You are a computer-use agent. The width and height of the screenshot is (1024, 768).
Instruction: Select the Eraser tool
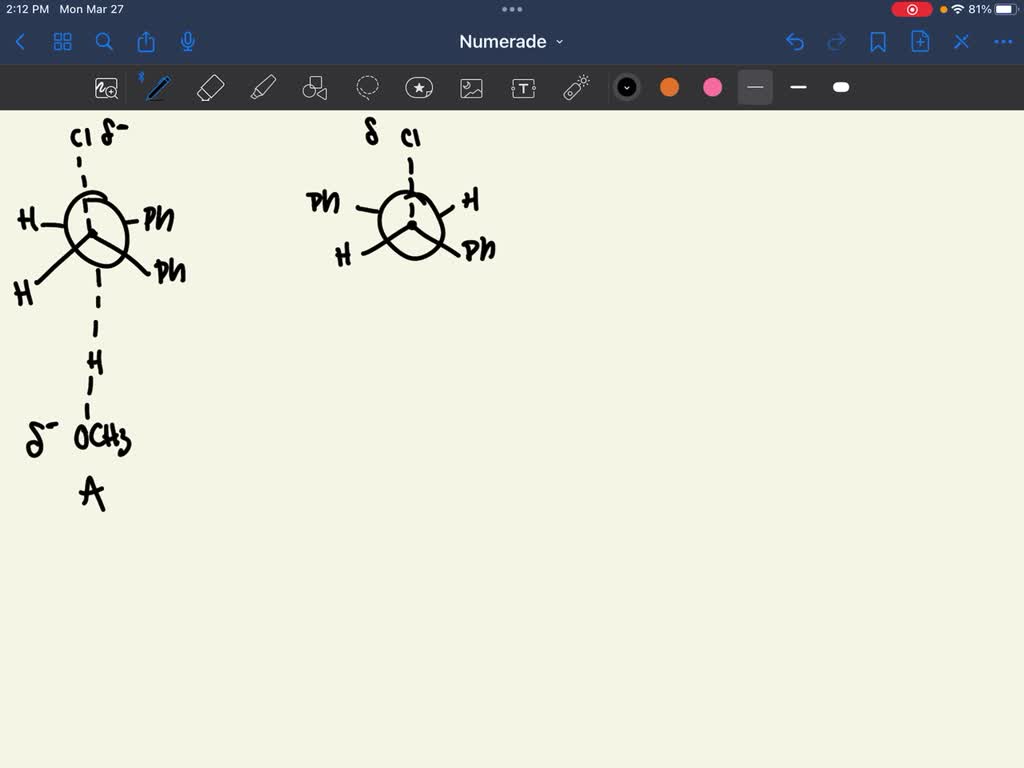(x=210, y=88)
